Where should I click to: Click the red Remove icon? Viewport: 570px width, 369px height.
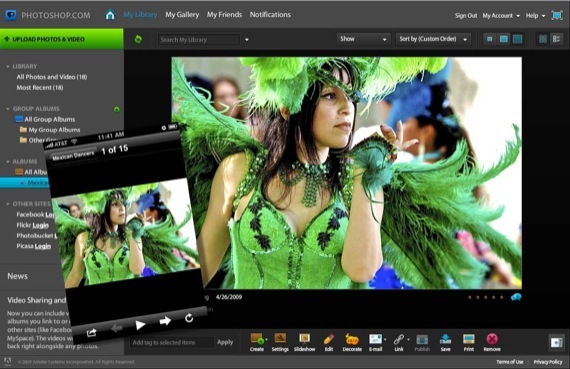pyautogui.click(x=492, y=339)
